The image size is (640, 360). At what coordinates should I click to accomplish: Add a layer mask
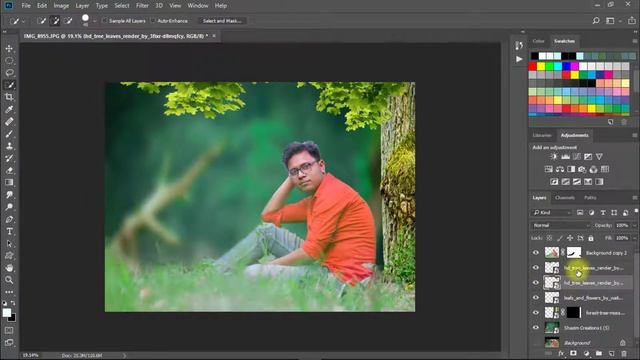pyautogui.click(x=573, y=353)
